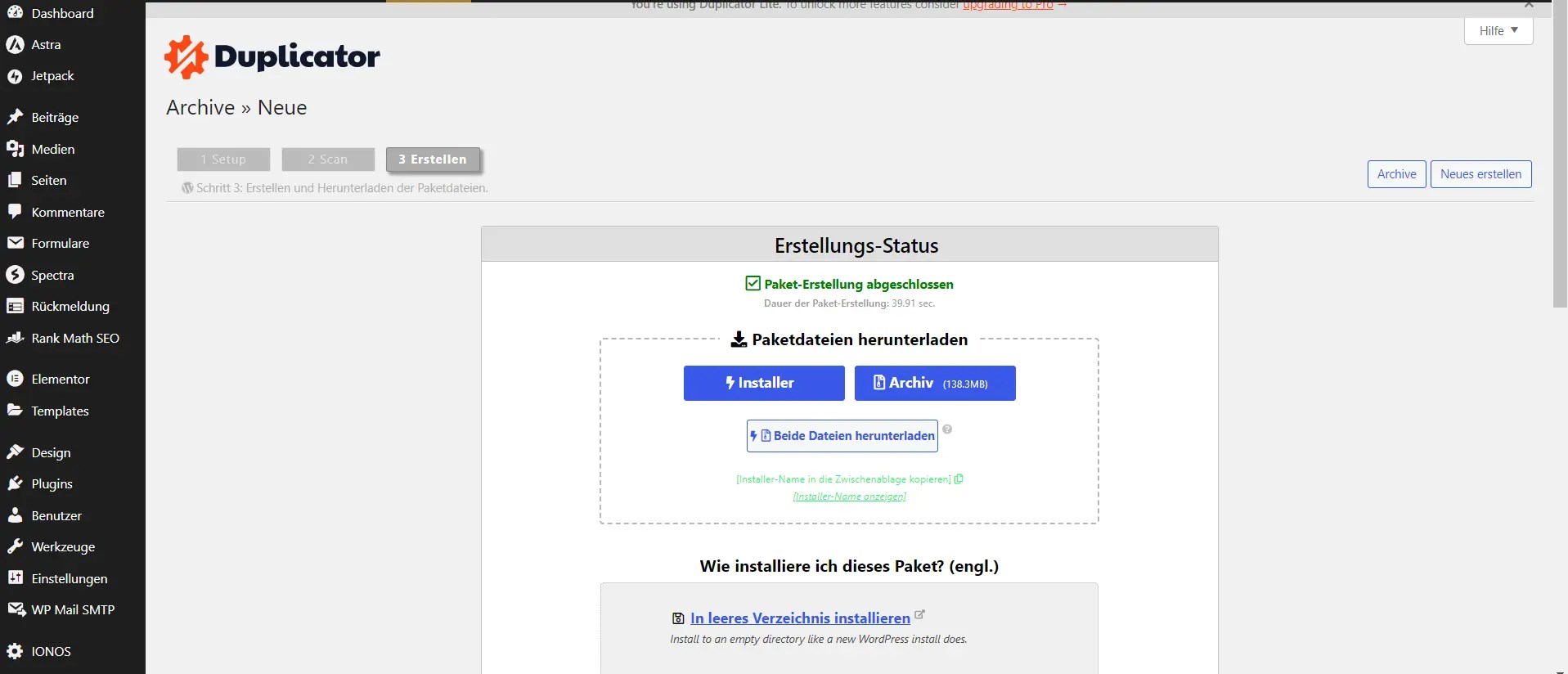Click the Formulare envelope icon
The height and width of the screenshot is (674, 1568).
(15, 243)
